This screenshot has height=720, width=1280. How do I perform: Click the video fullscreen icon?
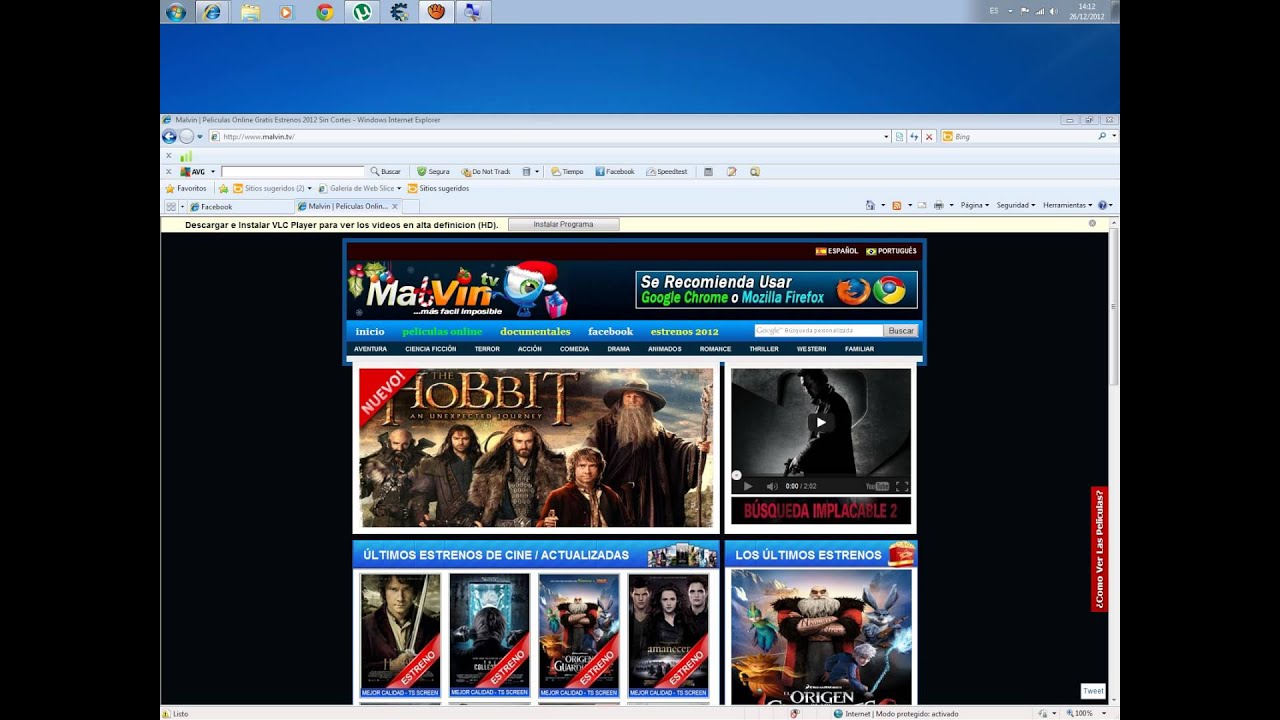(902, 486)
